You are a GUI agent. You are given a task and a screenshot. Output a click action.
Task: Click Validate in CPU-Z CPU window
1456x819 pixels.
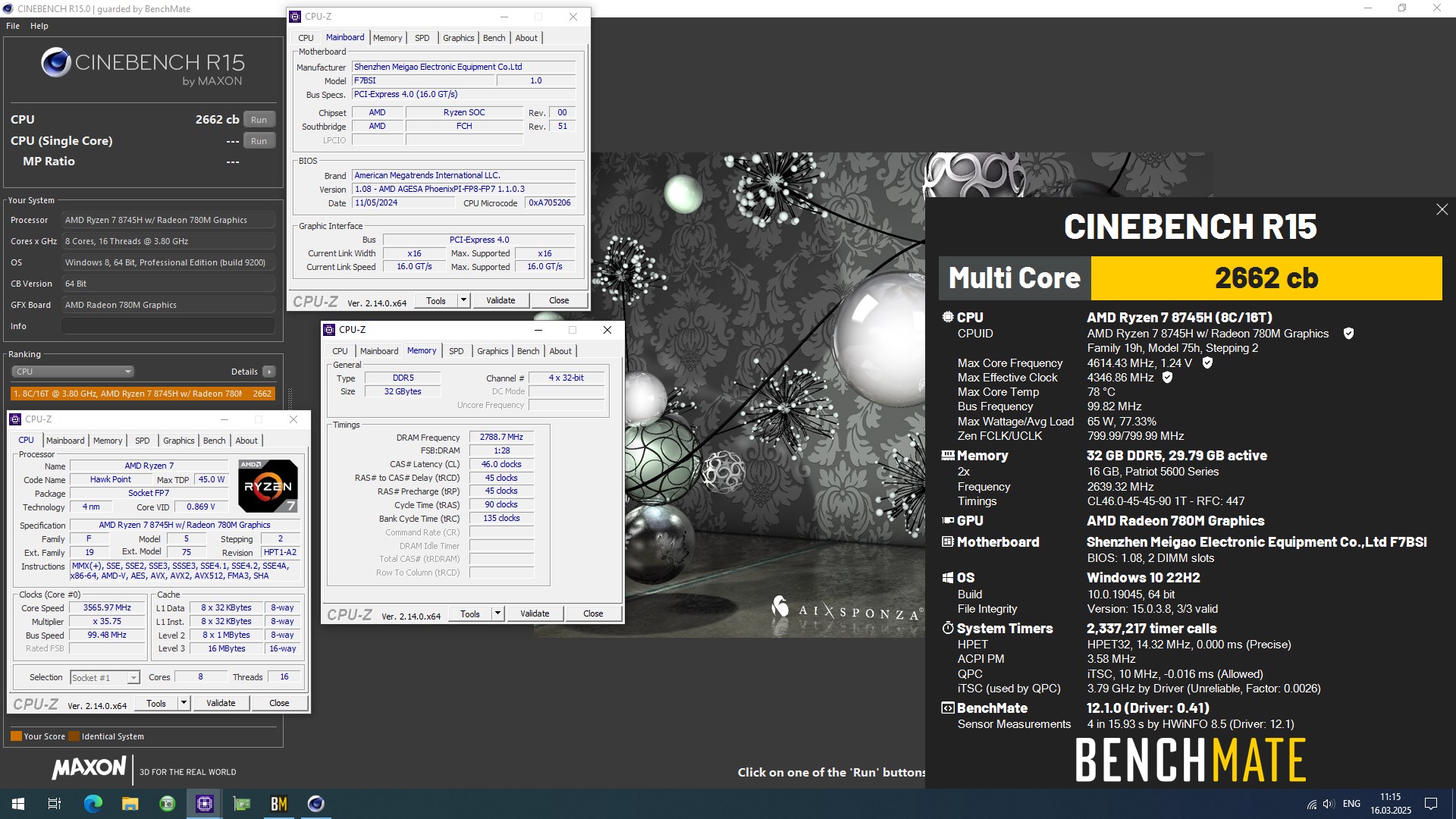click(221, 704)
